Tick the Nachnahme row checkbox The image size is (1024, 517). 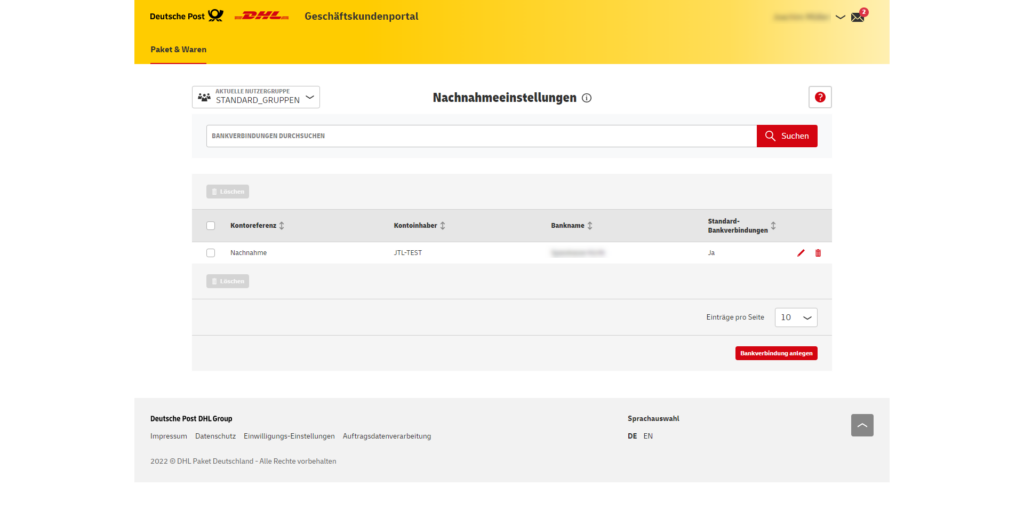(210, 253)
